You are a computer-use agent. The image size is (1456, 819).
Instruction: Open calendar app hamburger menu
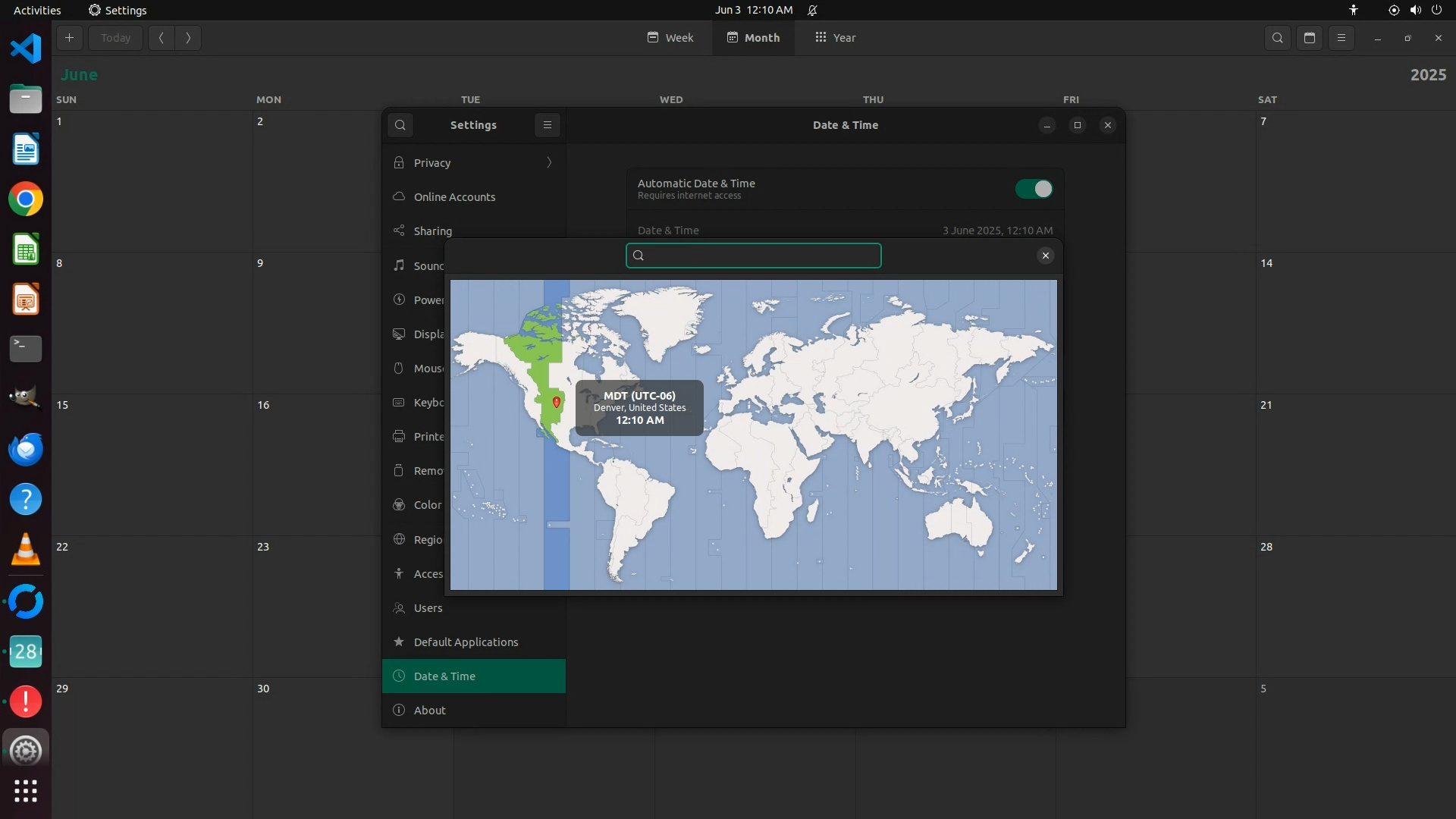tap(1341, 38)
